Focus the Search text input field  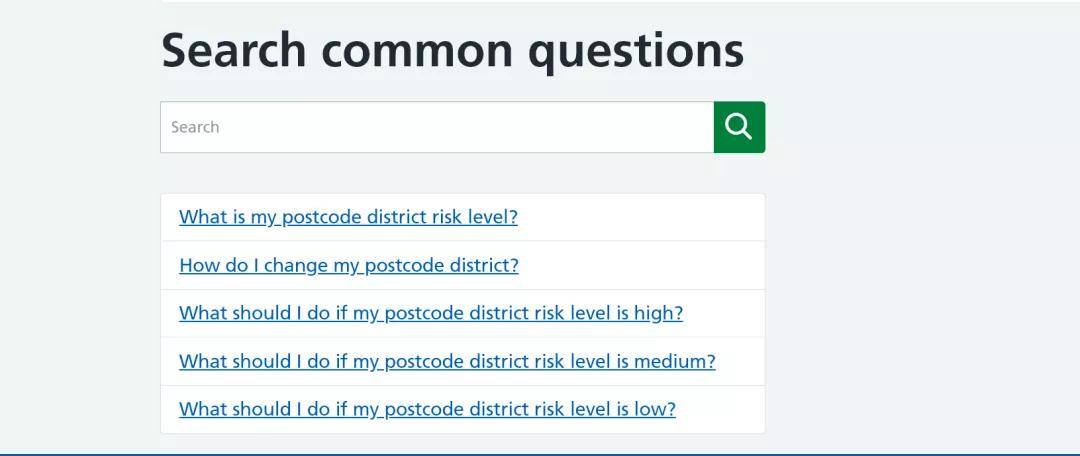(437, 127)
